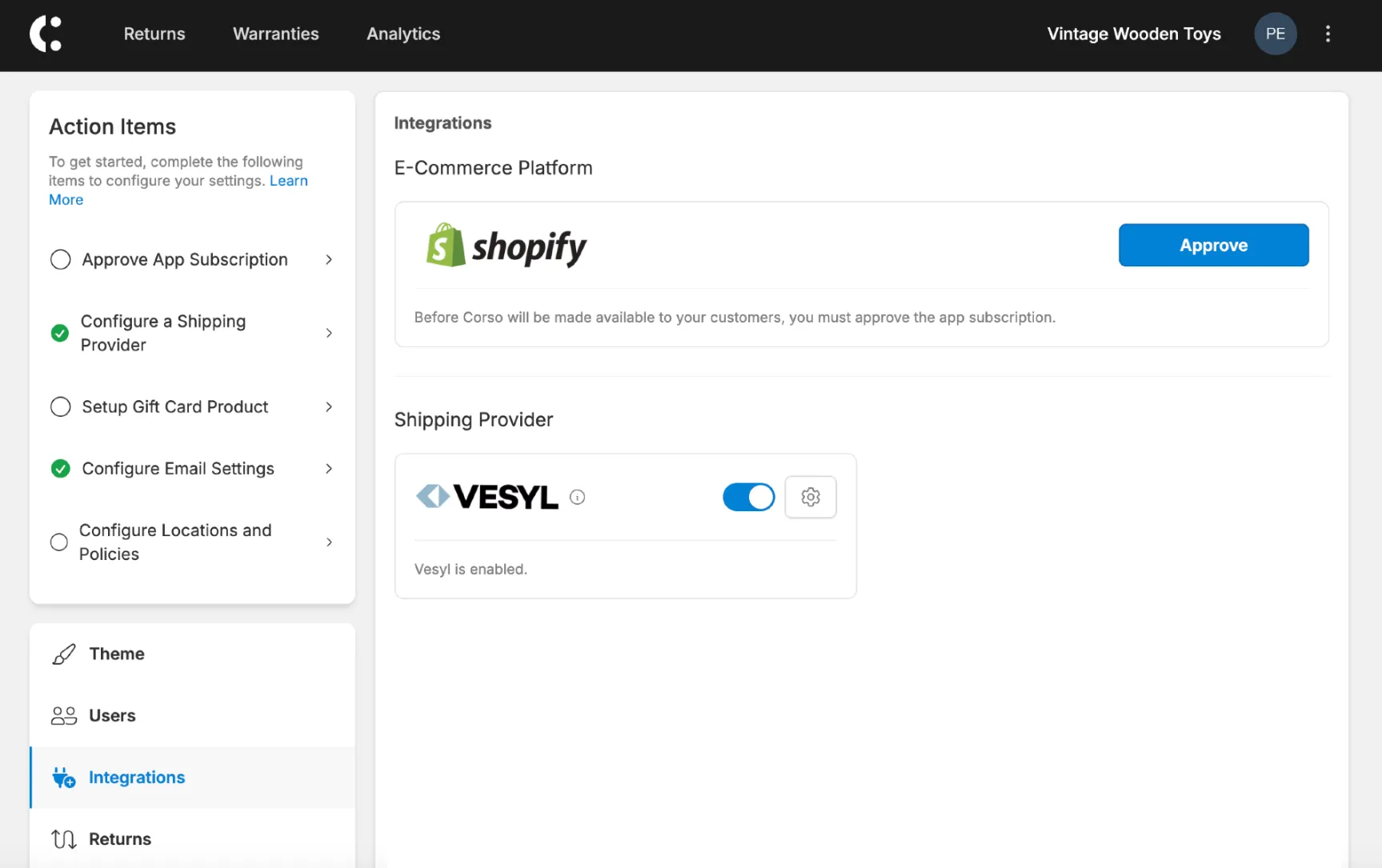Open the PE user avatar
The height and width of the screenshot is (868, 1382).
click(x=1275, y=34)
